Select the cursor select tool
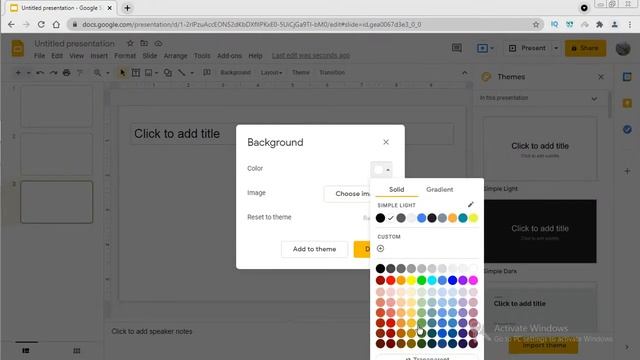The height and width of the screenshot is (360, 640). point(122,73)
